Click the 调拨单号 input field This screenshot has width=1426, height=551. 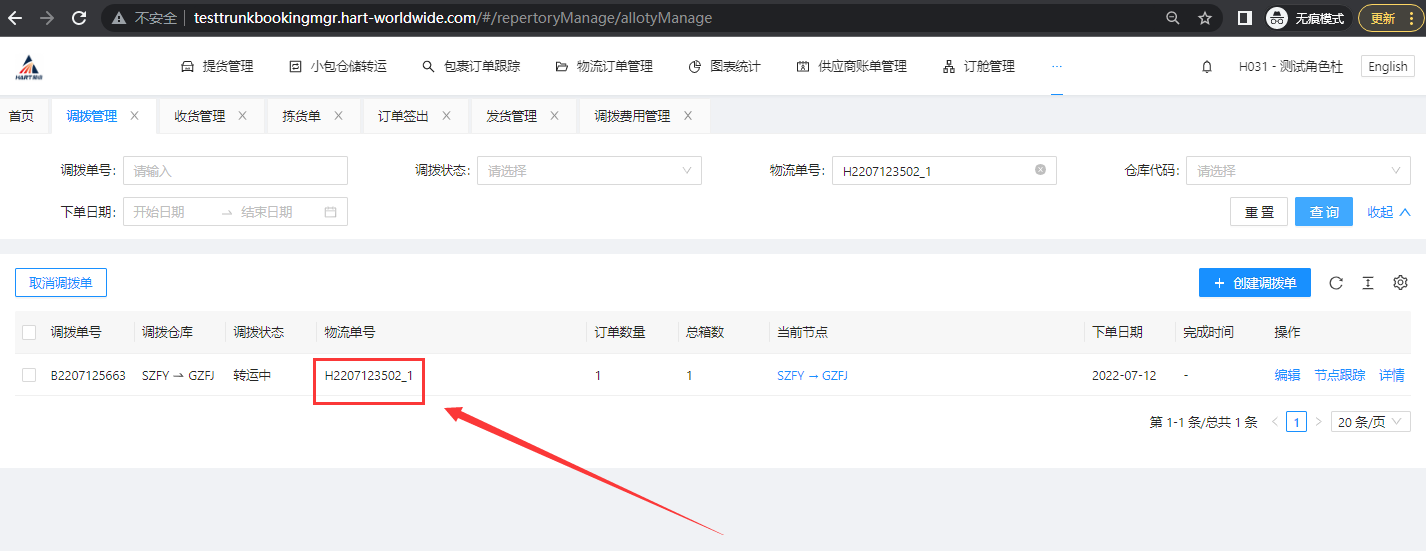coord(235,171)
